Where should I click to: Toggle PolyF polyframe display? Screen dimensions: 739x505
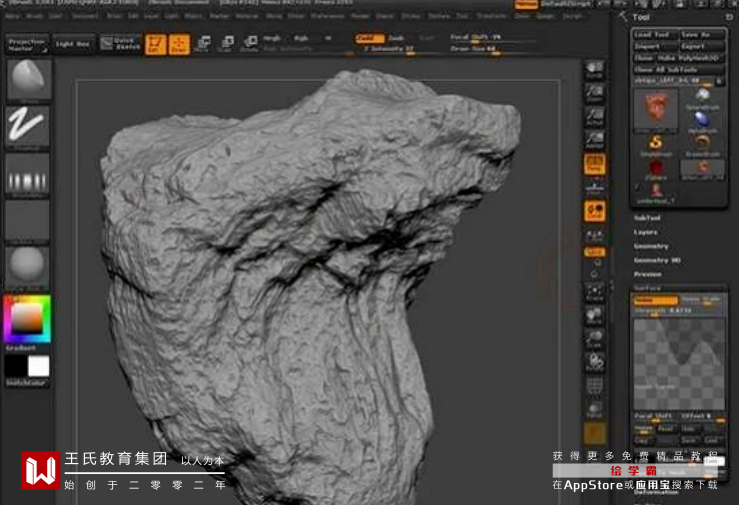point(594,386)
